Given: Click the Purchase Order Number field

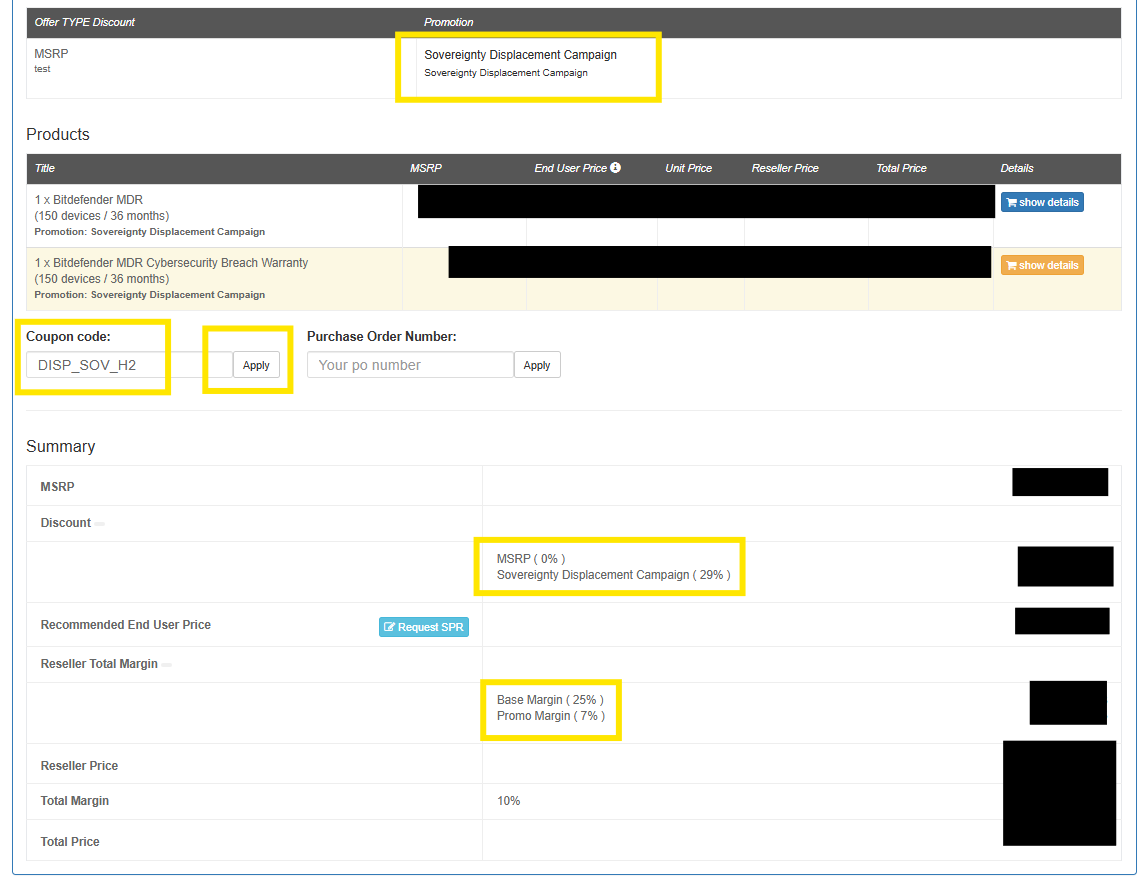Looking at the screenshot, I should tap(410, 365).
